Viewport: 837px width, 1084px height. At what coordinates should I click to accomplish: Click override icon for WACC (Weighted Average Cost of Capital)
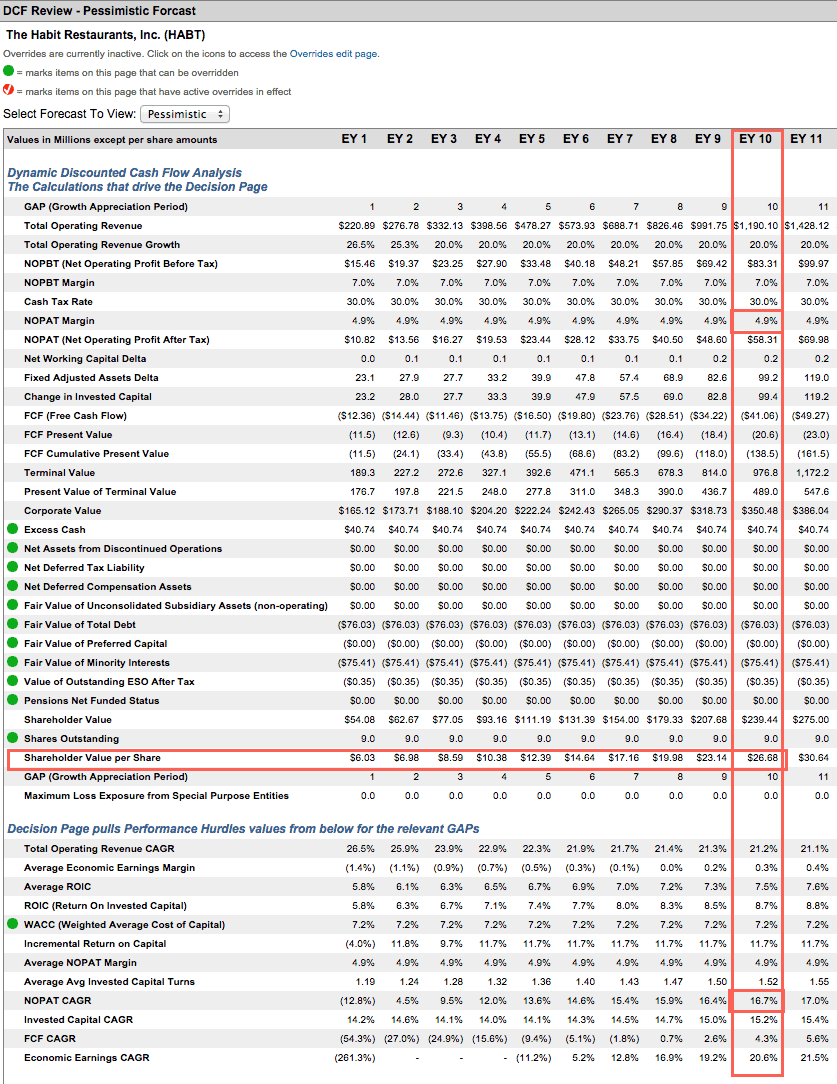click(12, 924)
